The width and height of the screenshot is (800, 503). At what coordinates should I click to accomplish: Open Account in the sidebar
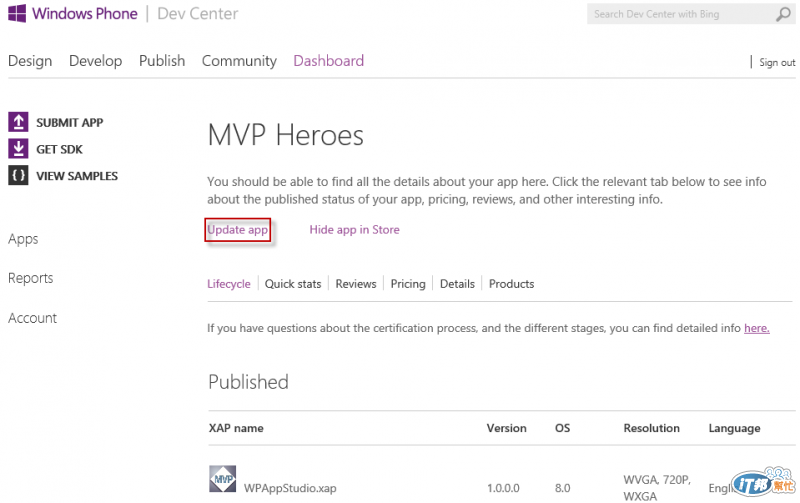click(x=33, y=318)
